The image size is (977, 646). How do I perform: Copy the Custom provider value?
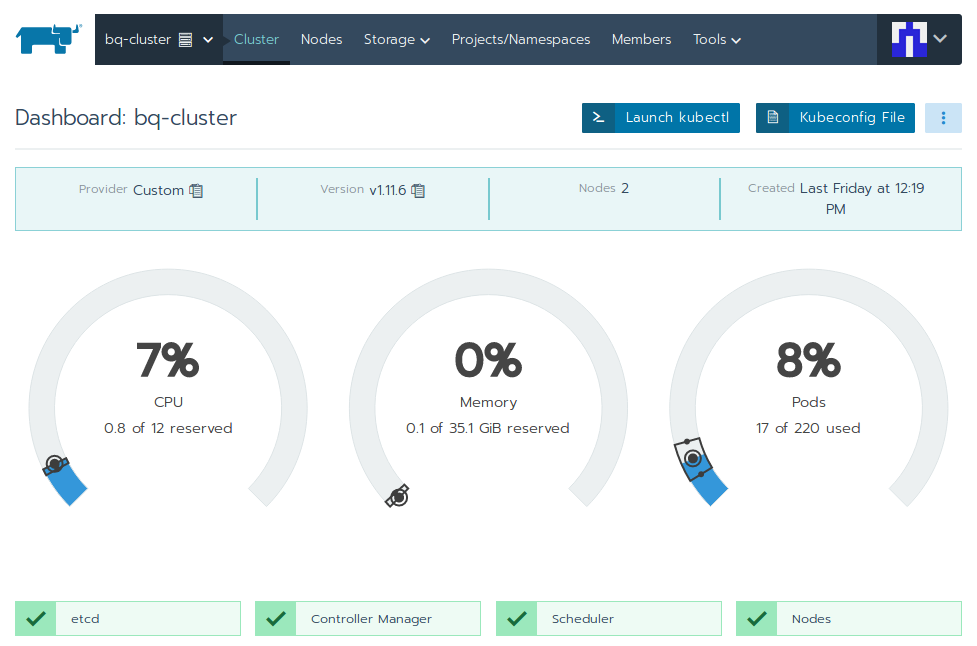coord(197,190)
